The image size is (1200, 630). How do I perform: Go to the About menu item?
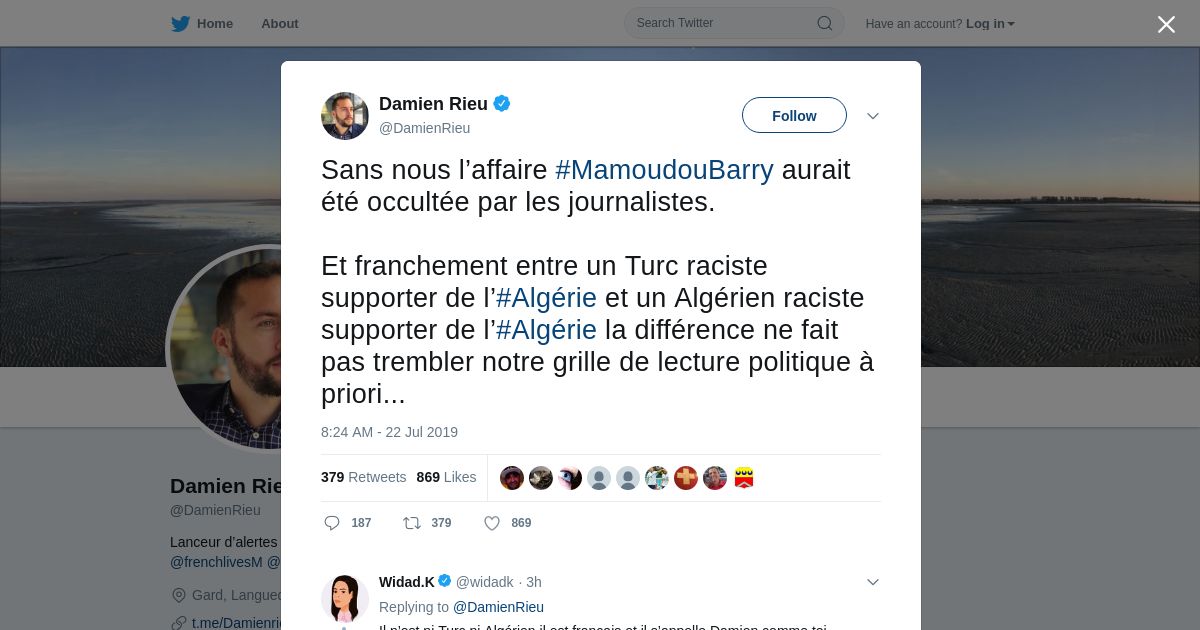[x=280, y=24]
